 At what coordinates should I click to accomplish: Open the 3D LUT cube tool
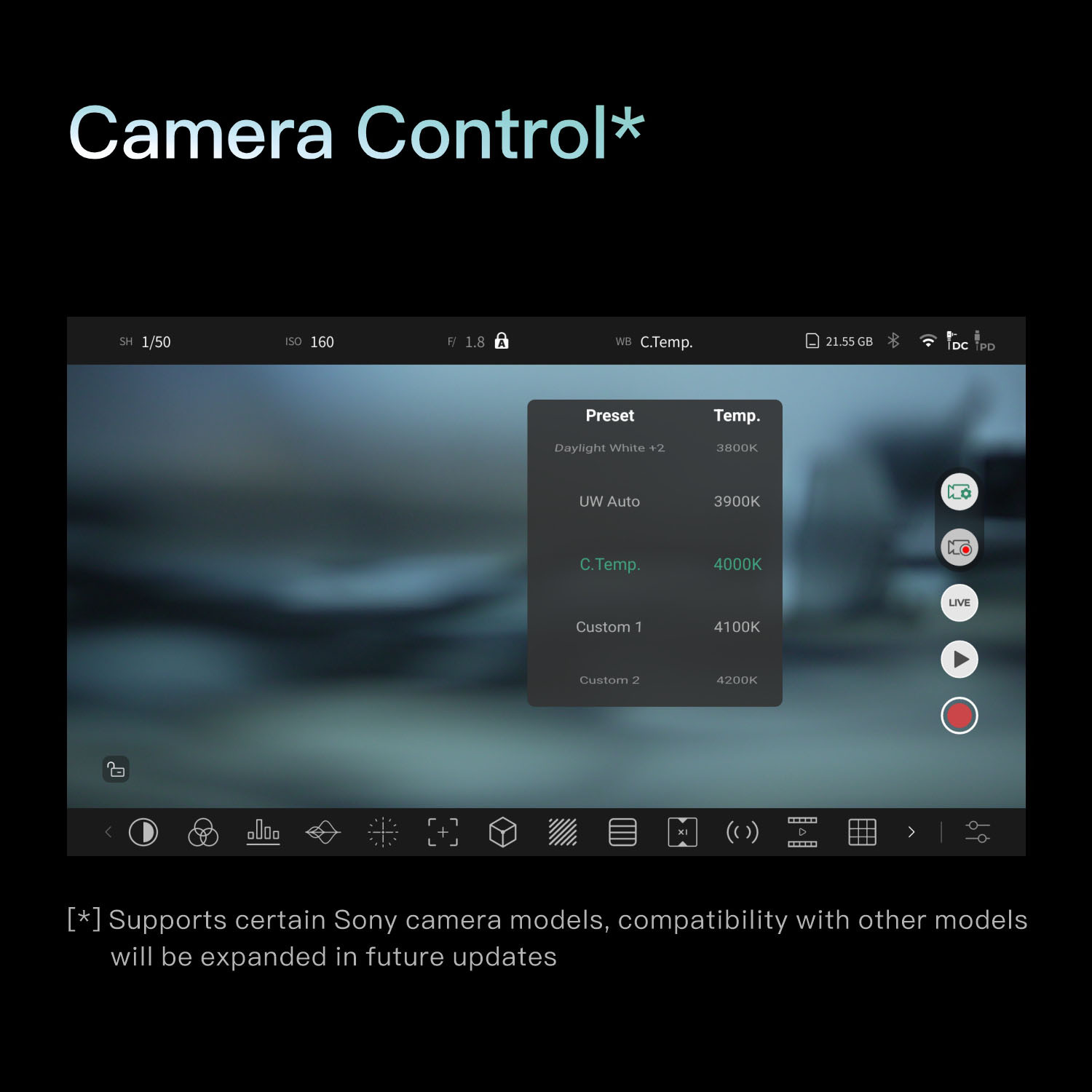point(502,831)
